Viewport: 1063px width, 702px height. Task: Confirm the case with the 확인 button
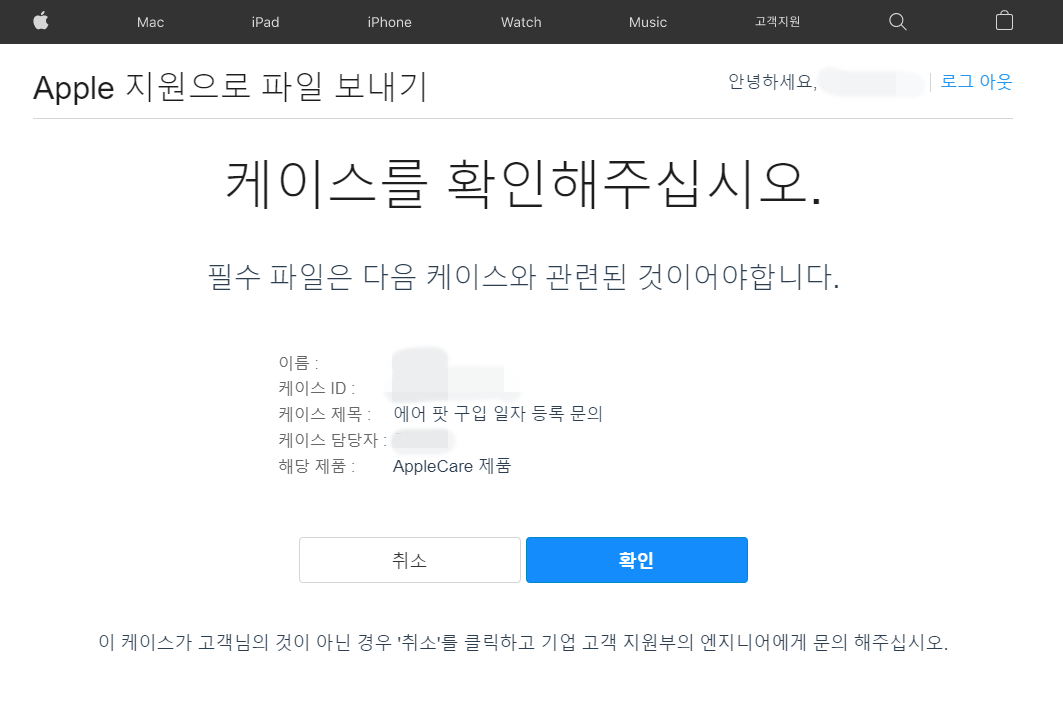pyautogui.click(x=637, y=560)
